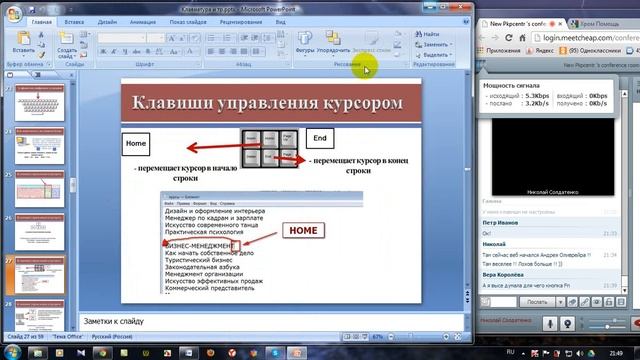Open the Дизайн ribbon tab
This screenshot has height=360, width=640.
pos(107,22)
